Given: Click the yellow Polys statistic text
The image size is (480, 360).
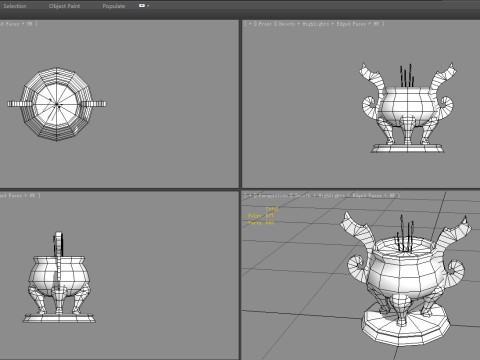Looking at the screenshot, I should 261,216.
